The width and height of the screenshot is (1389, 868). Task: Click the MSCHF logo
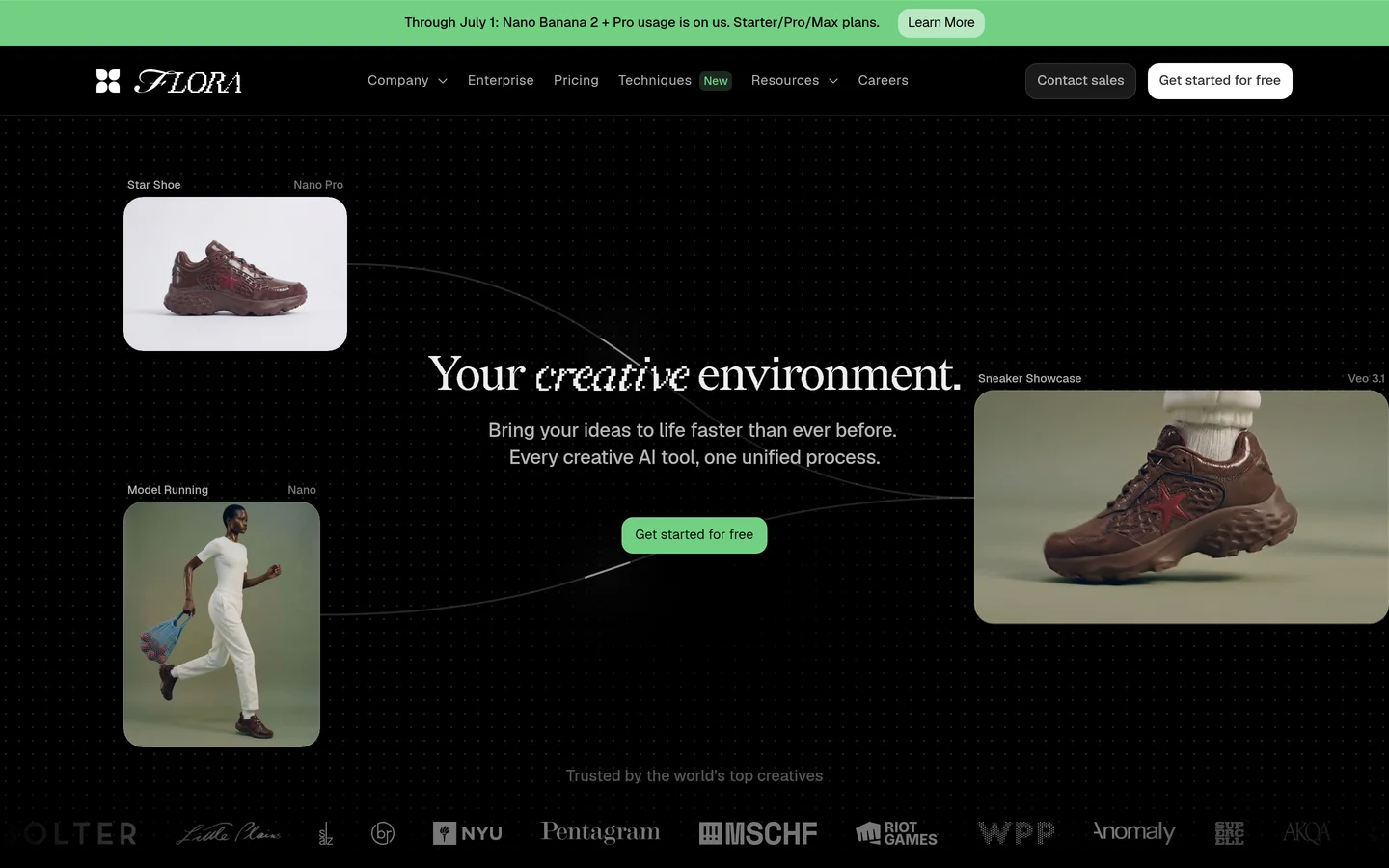point(758,833)
